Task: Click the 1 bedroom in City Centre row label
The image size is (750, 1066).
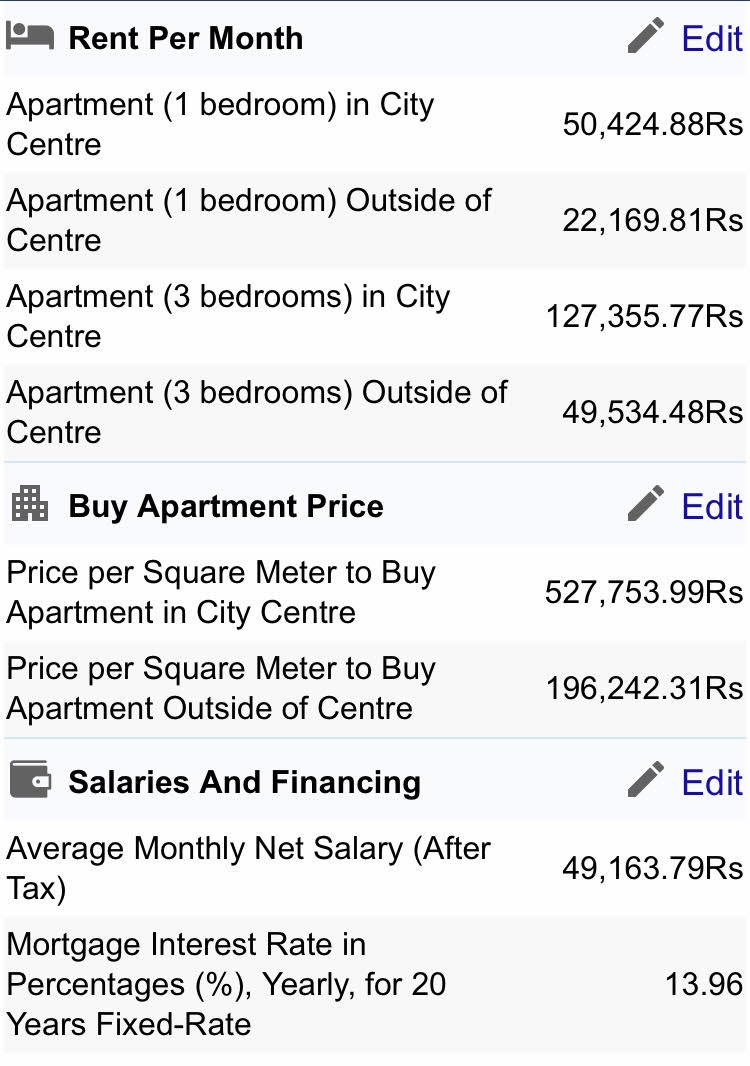Action: [220, 124]
